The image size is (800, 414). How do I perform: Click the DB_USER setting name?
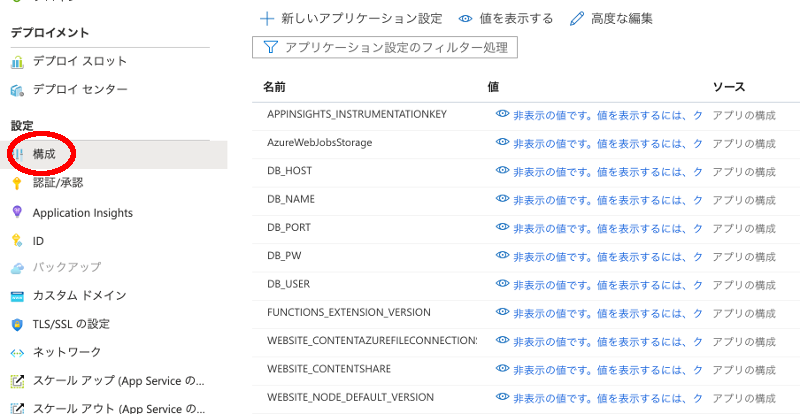tap(288, 284)
